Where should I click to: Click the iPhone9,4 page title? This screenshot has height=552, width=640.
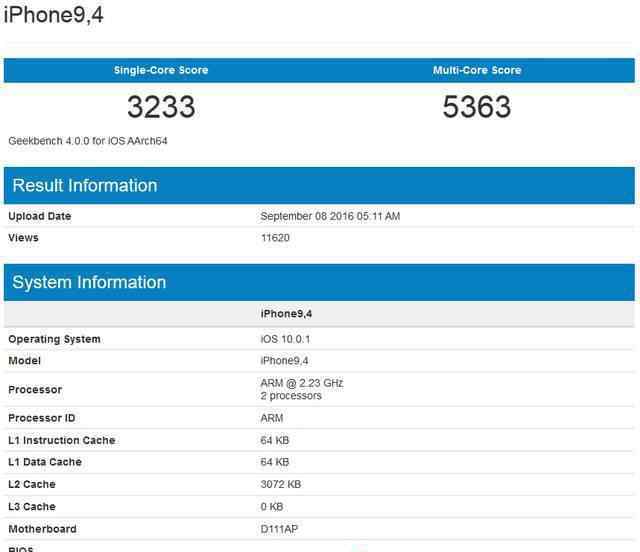click(x=53, y=15)
